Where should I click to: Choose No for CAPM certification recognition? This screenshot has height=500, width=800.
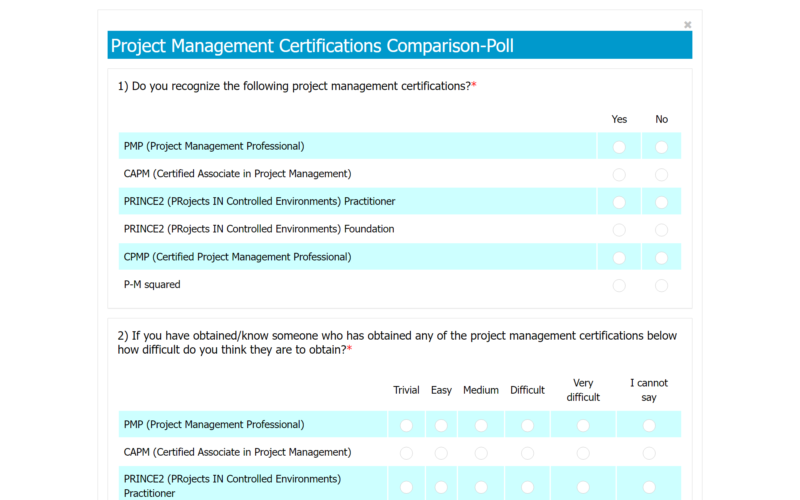point(661,175)
